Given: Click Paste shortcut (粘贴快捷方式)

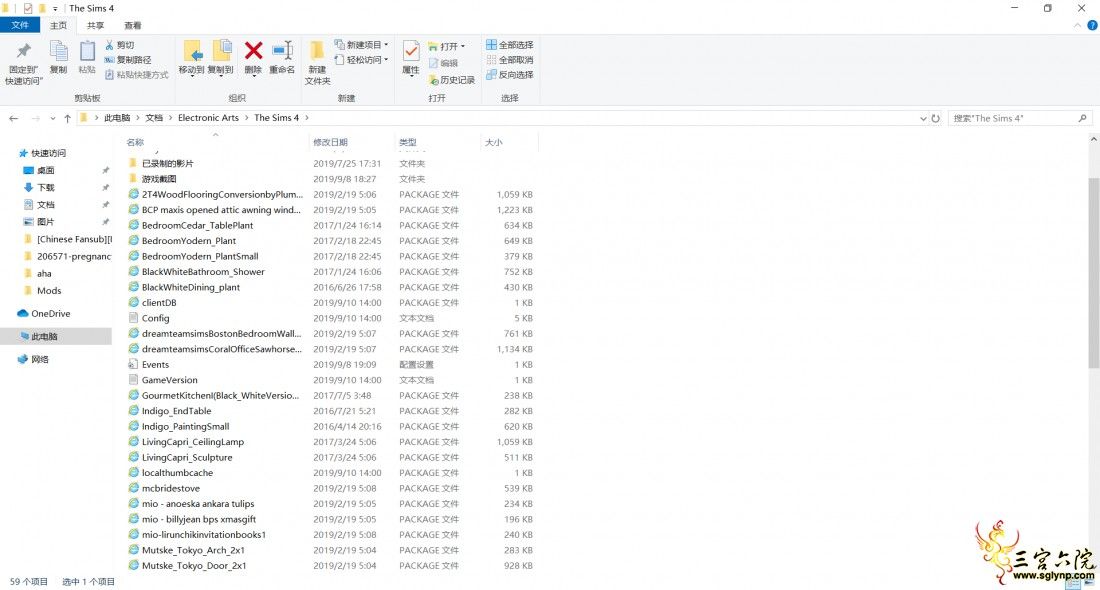Looking at the screenshot, I should point(137,74).
